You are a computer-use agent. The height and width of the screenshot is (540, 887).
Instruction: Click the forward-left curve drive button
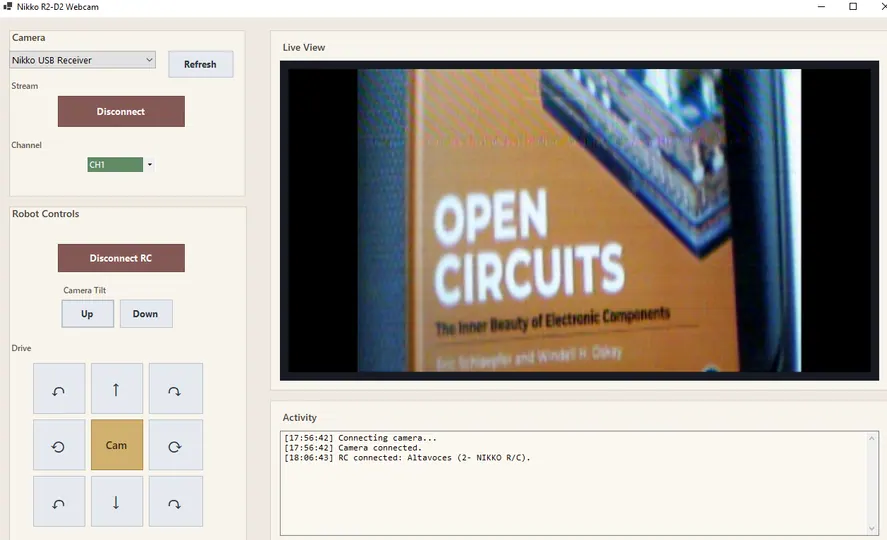tap(59, 388)
